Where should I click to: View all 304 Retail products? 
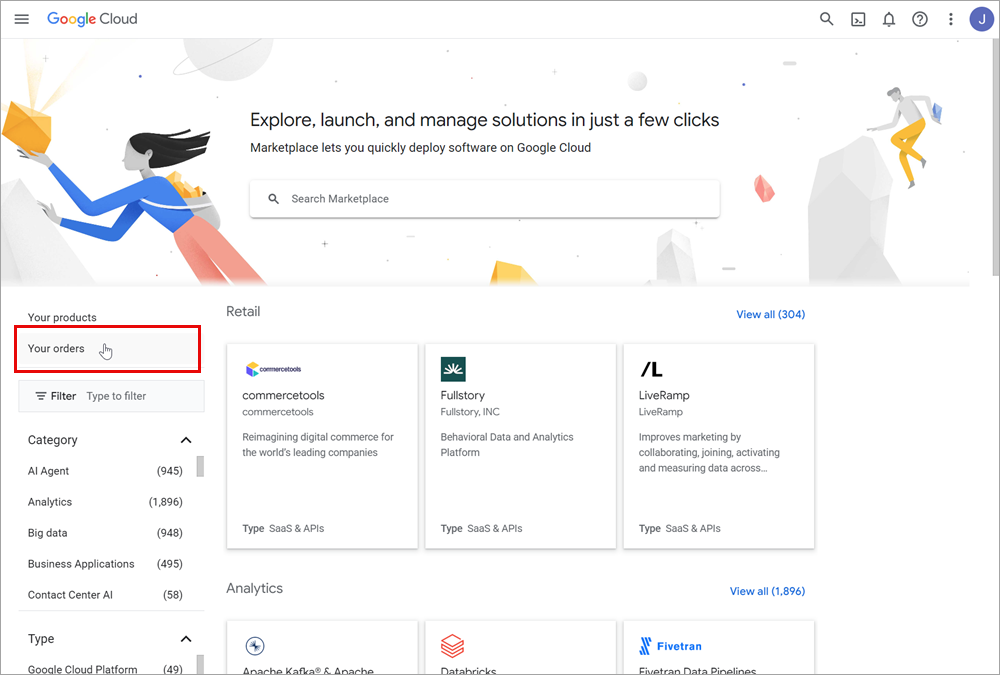coord(770,314)
